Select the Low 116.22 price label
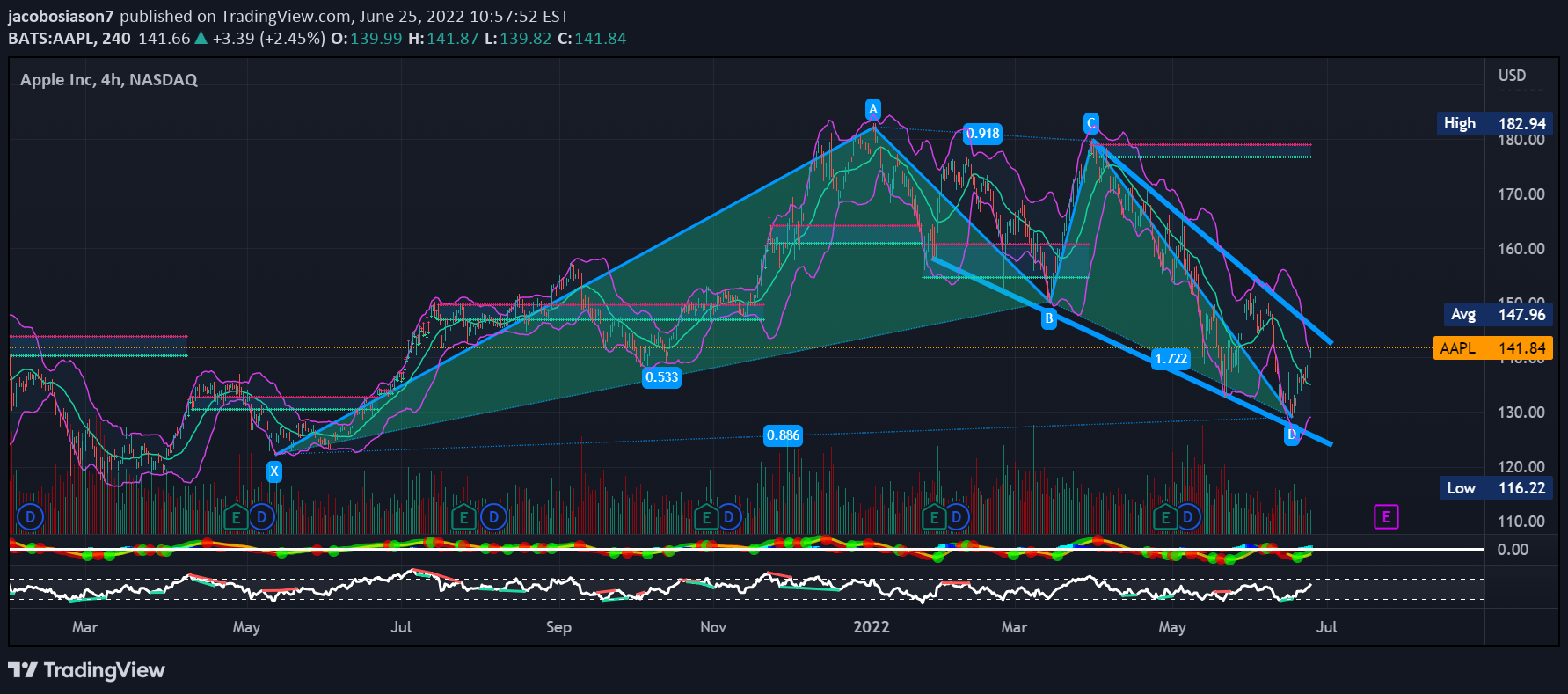This screenshot has height=694, width=1568. click(x=1495, y=488)
